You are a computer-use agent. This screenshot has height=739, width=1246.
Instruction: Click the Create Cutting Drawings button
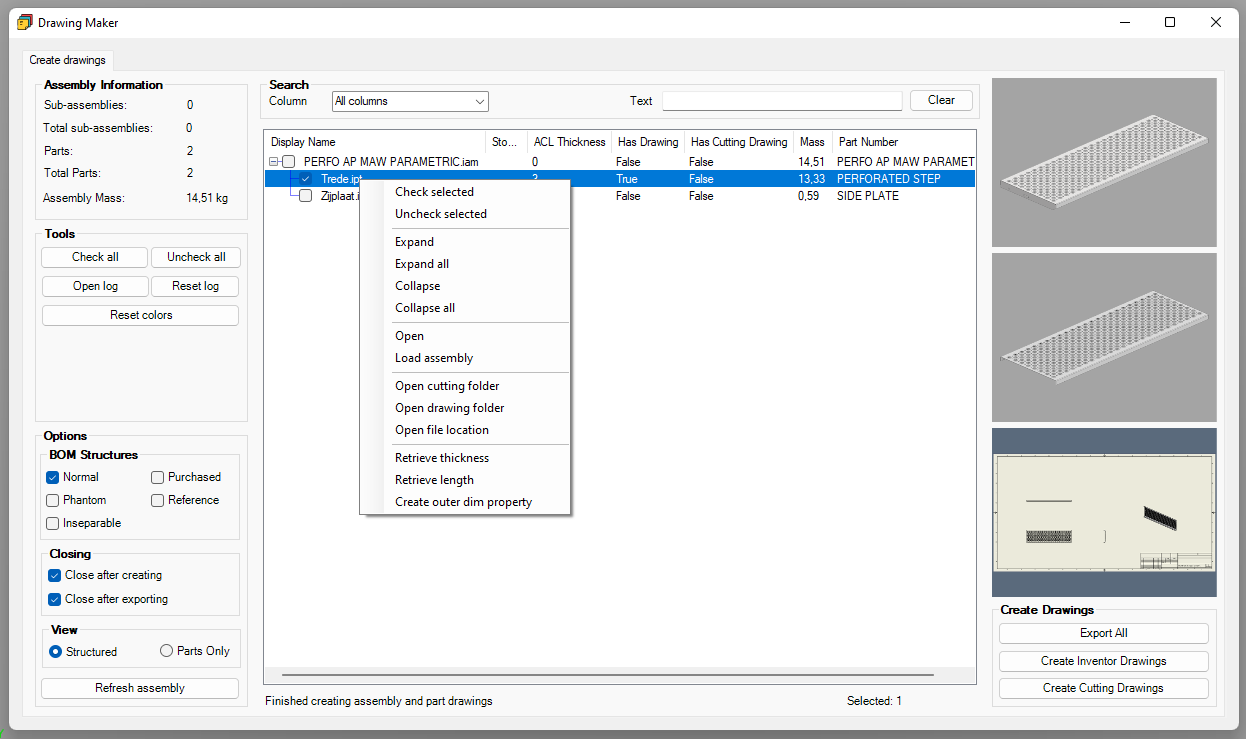[1103, 688]
